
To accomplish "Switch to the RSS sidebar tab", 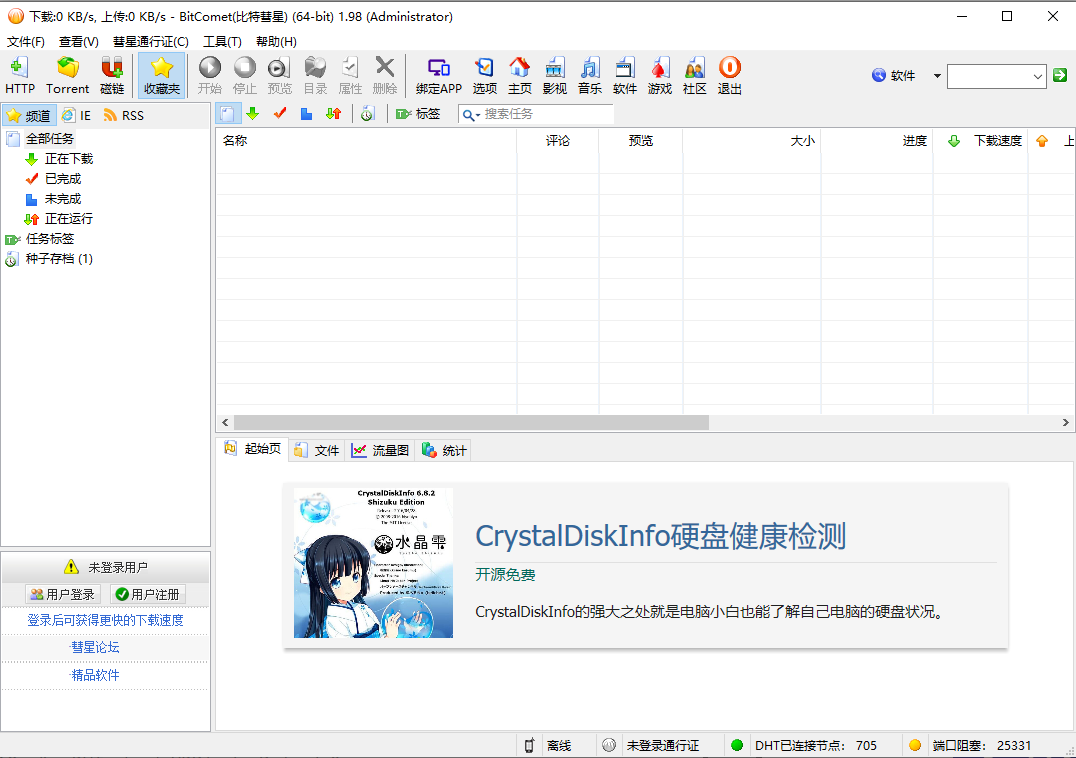I will point(124,115).
